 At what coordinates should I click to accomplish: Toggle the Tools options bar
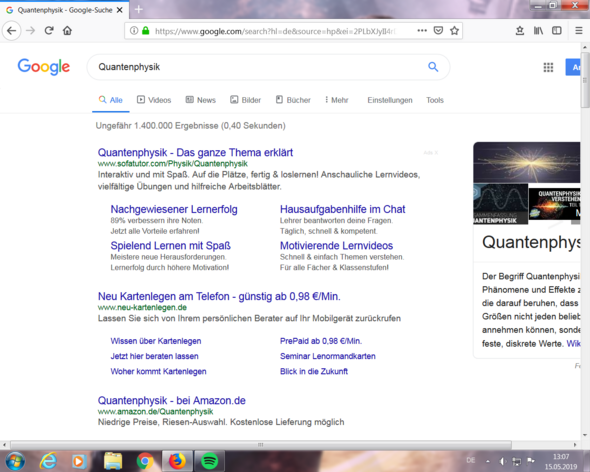point(435,100)
